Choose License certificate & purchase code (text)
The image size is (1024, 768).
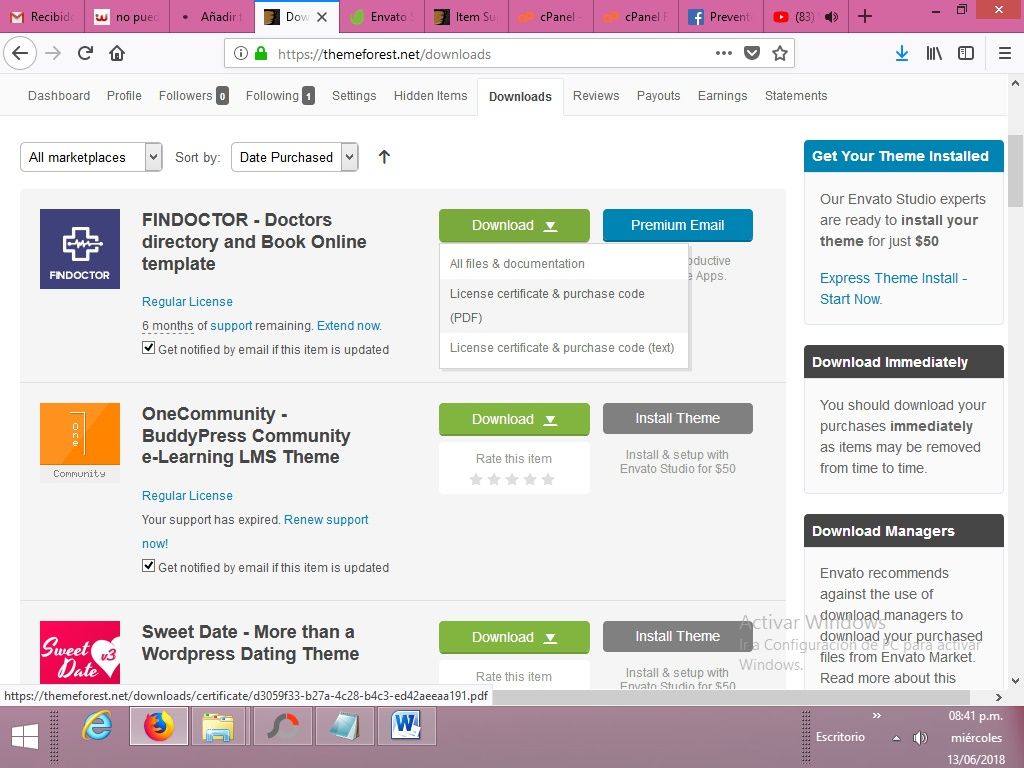pos(564,348)
